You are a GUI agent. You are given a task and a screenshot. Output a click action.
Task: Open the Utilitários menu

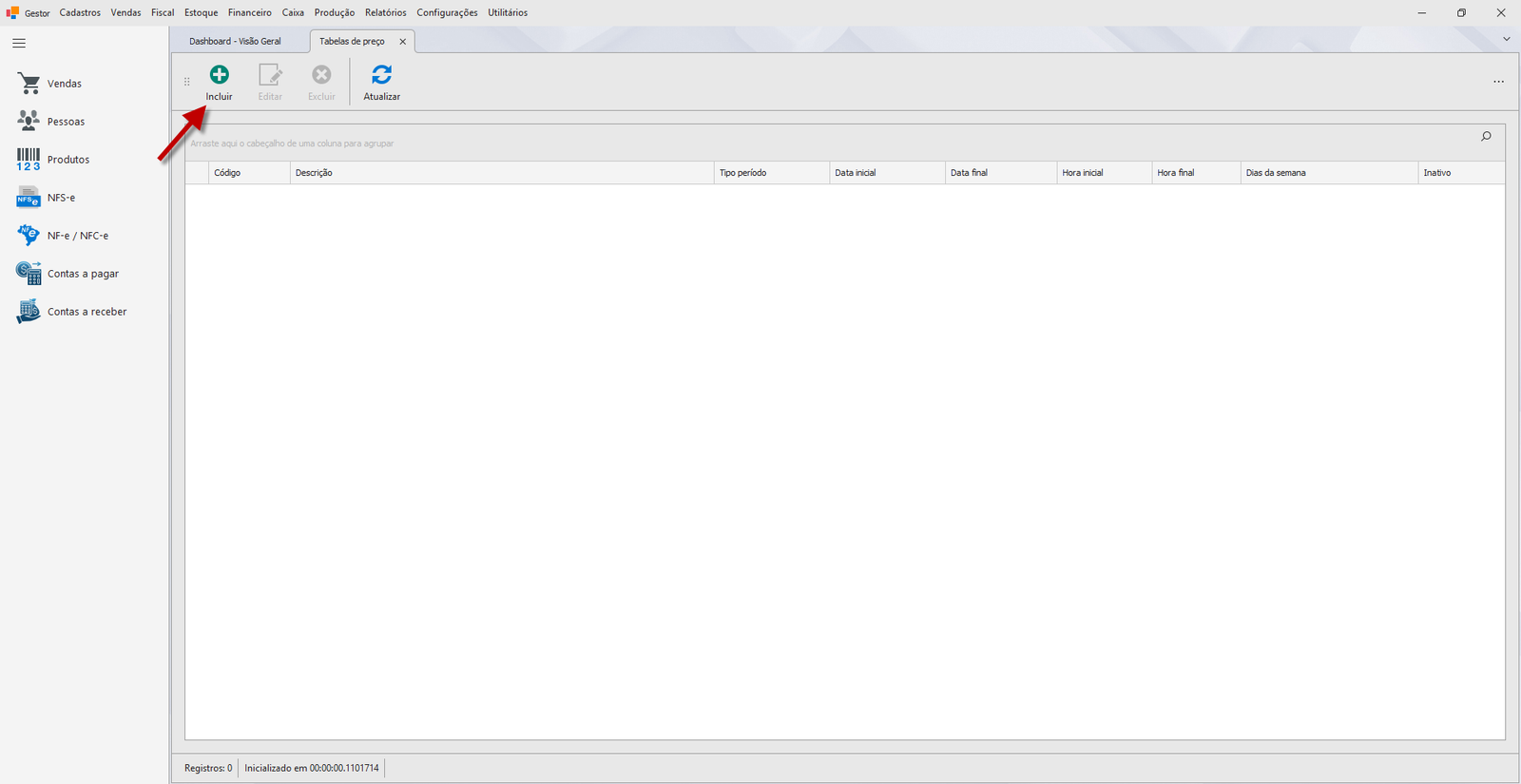(x=508, y=12)
